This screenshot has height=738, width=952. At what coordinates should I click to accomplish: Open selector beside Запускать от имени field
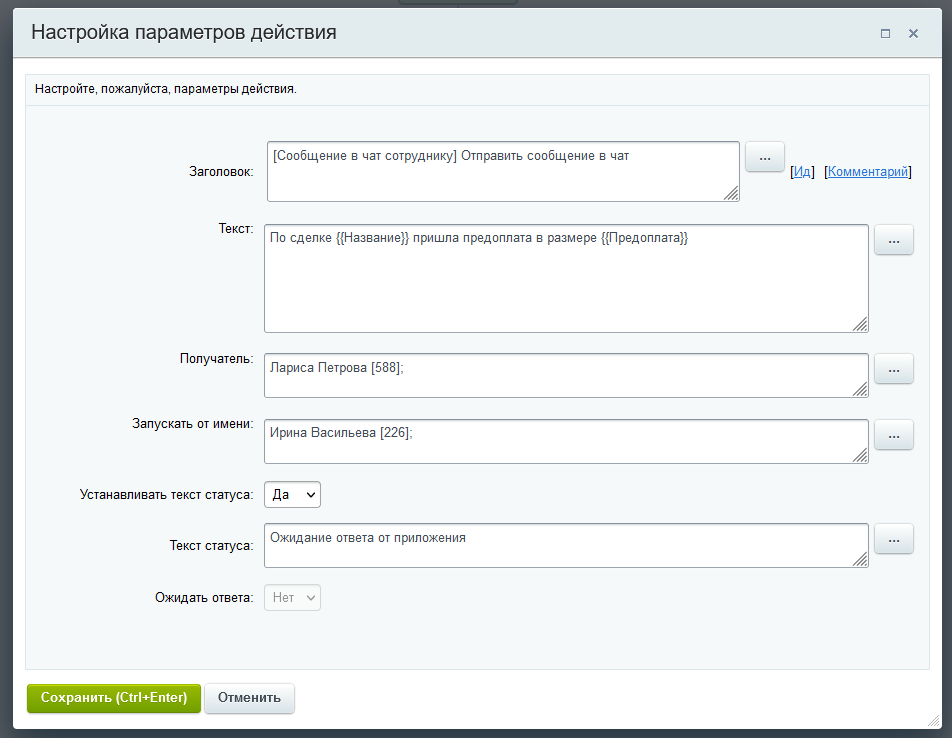894,435
